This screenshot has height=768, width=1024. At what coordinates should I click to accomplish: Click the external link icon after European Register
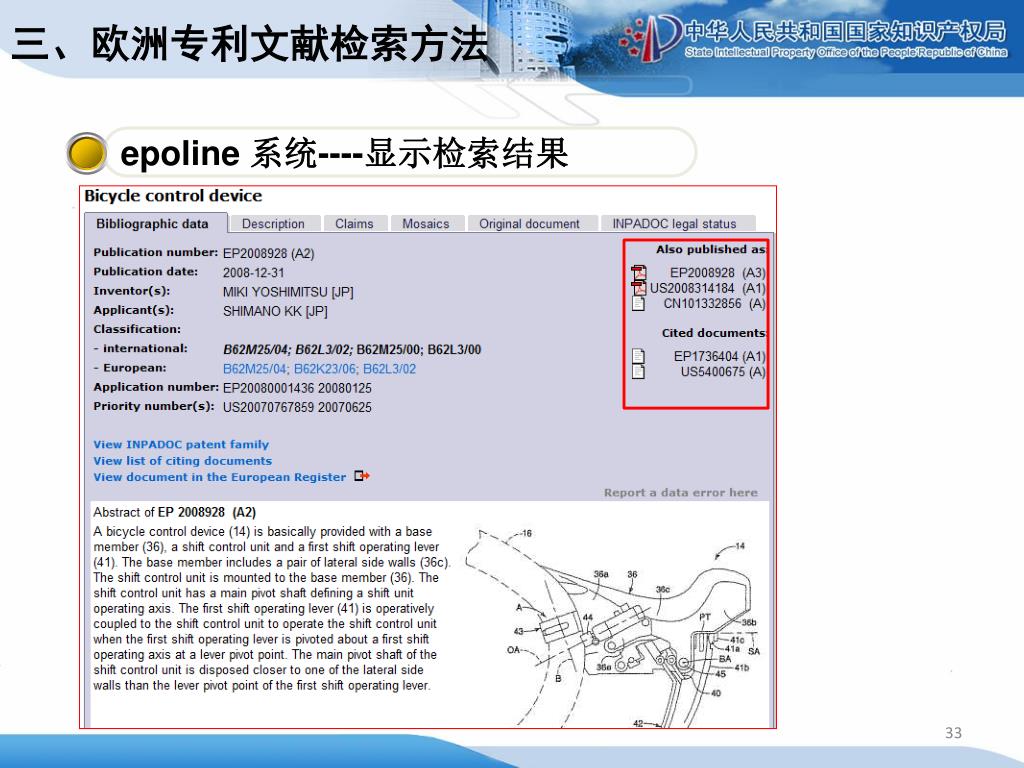click(362, 476)
